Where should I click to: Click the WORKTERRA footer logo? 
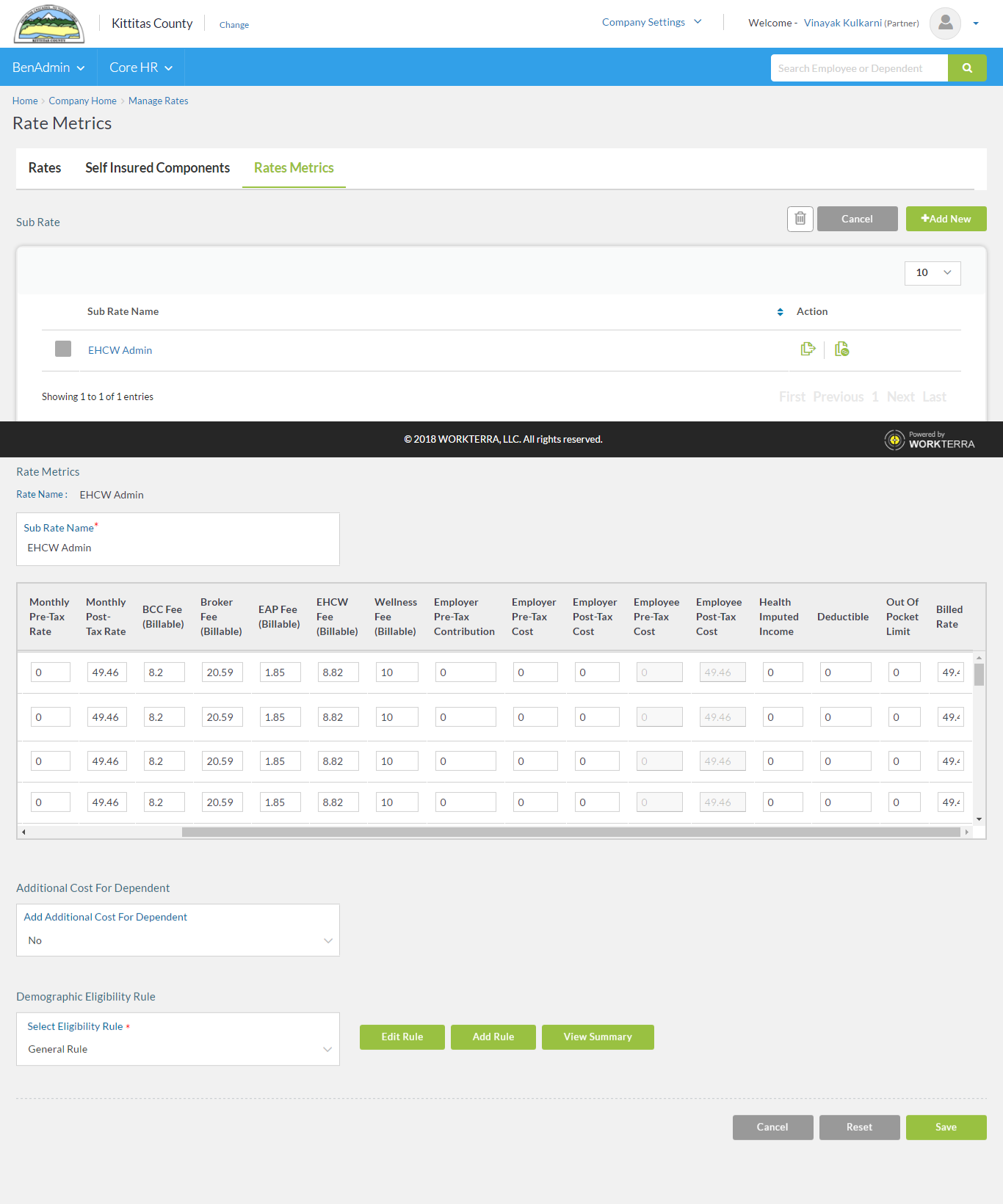click(930, 440)
